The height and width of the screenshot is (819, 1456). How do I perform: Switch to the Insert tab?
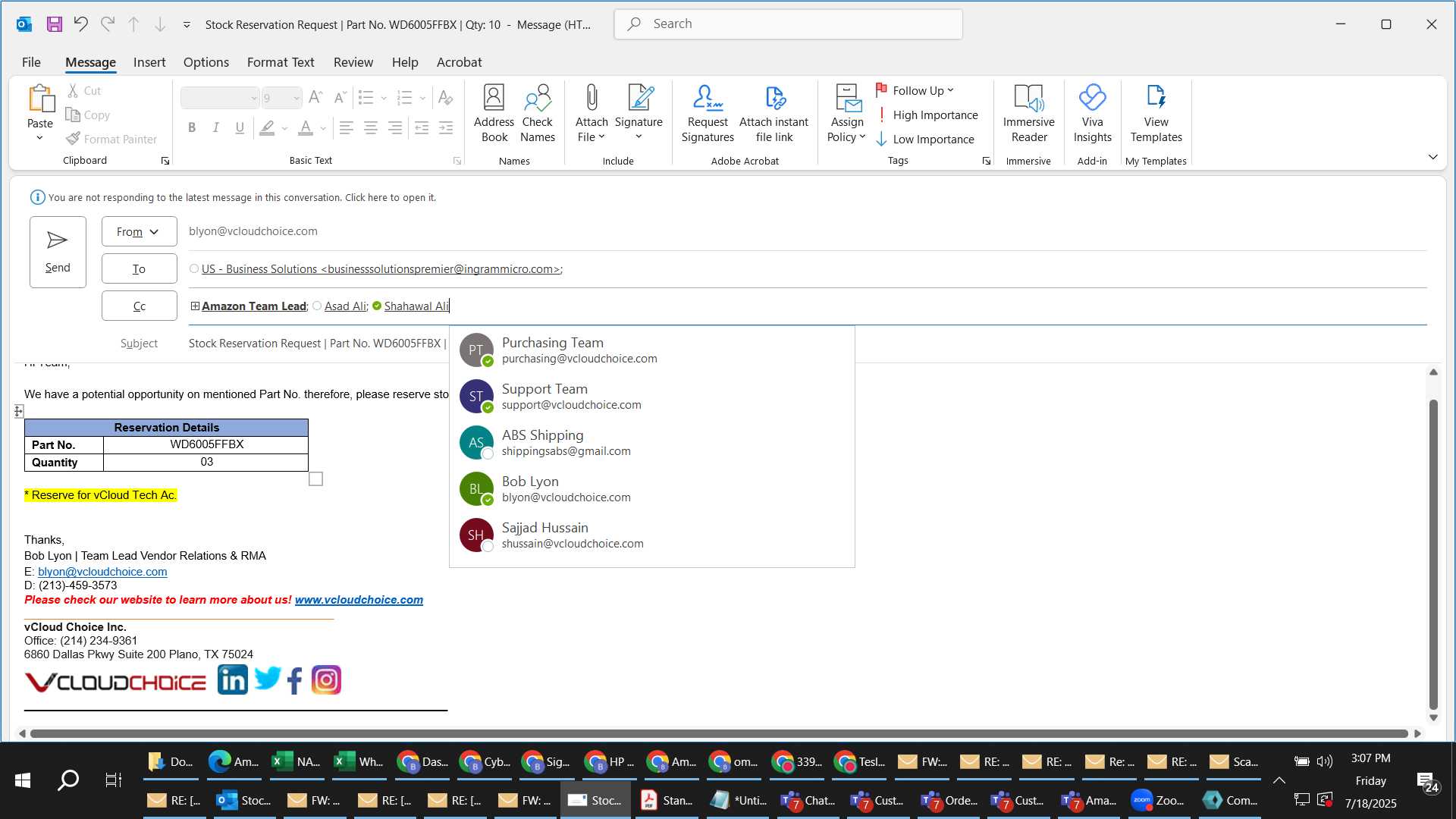coord(149,62)
